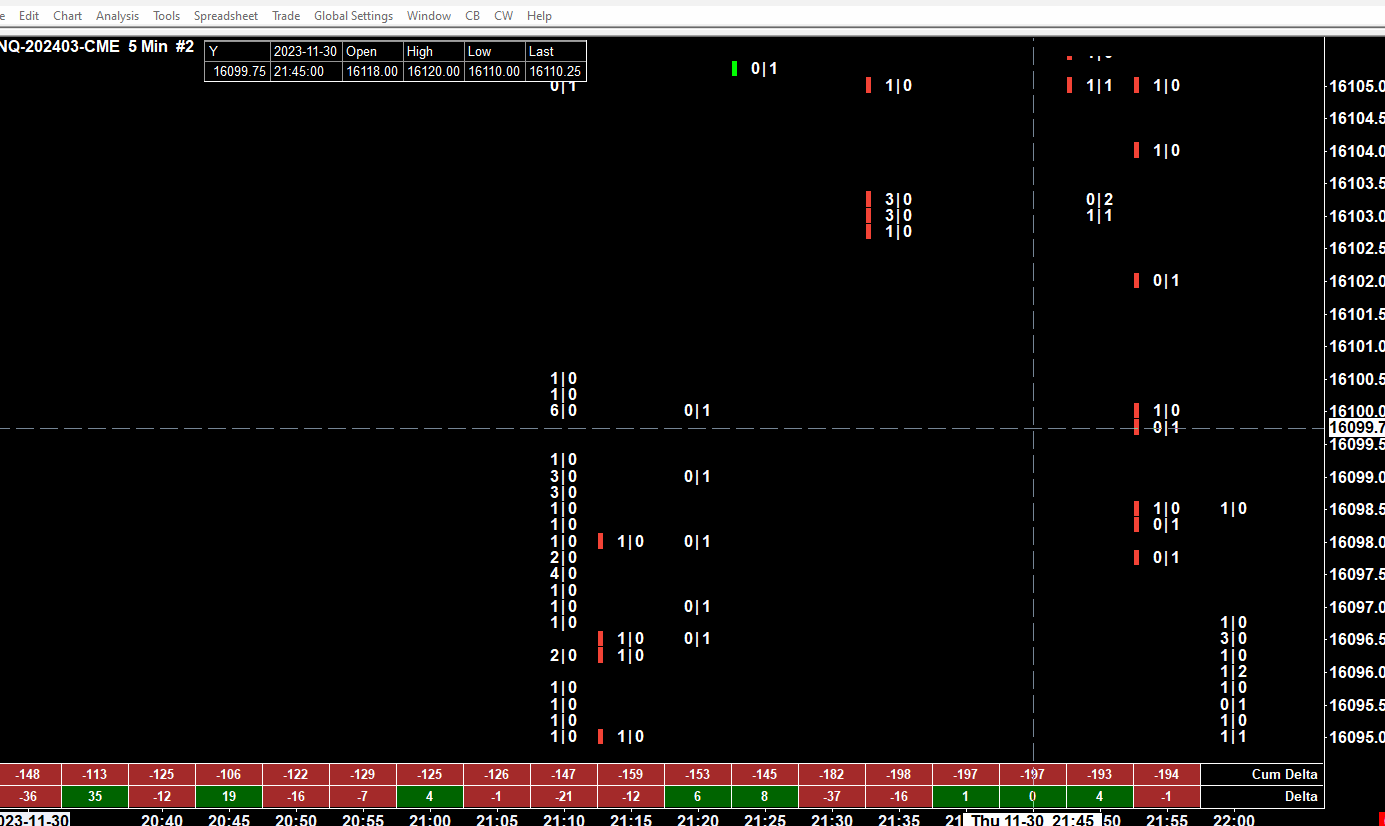The image size is (1385, 826).
Task: Click the 21:30 time axis label
Action: tap(832, 820)
